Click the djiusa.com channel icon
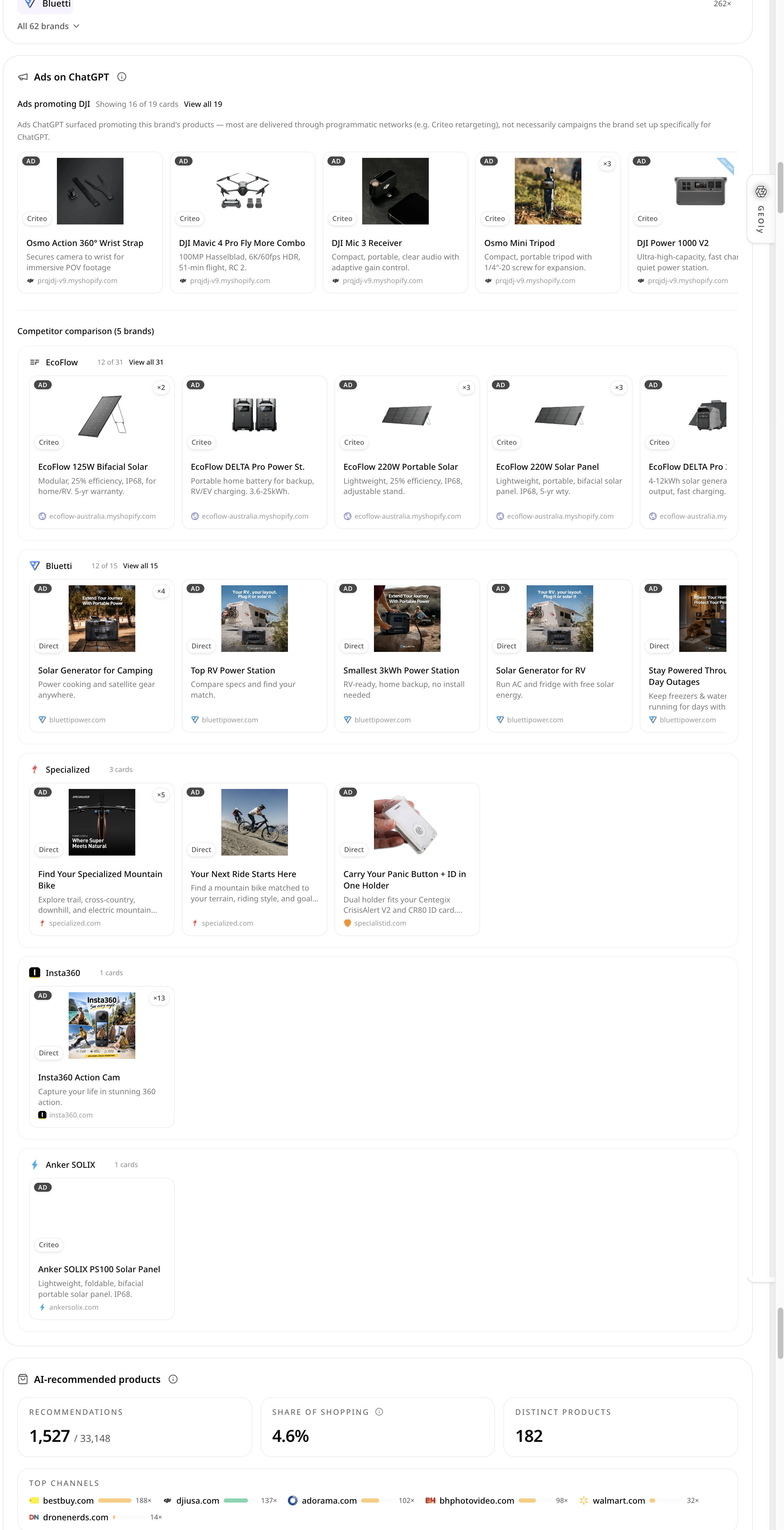The height and width of the screenshot is (1530, 784). click(168, 1501)
